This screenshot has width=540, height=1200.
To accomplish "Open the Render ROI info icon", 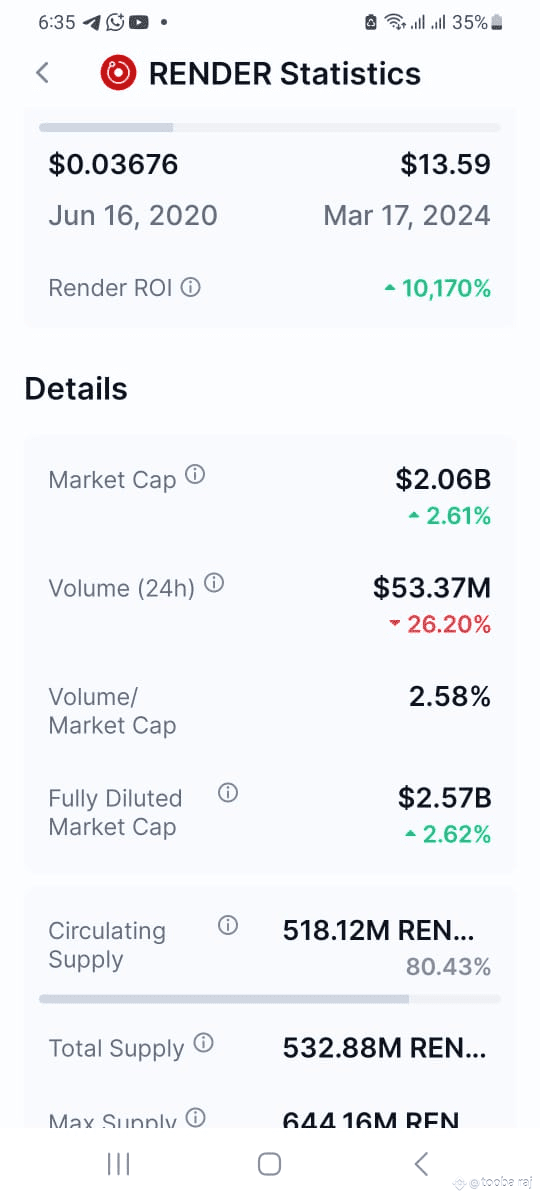I will (190, 287).
